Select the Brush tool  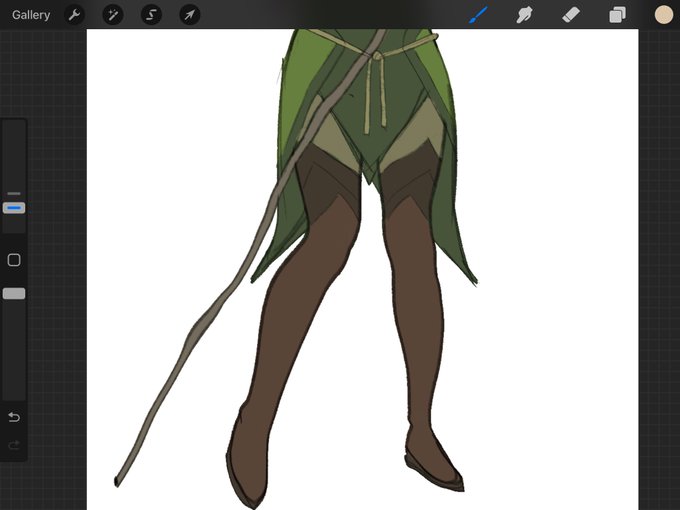478,15
